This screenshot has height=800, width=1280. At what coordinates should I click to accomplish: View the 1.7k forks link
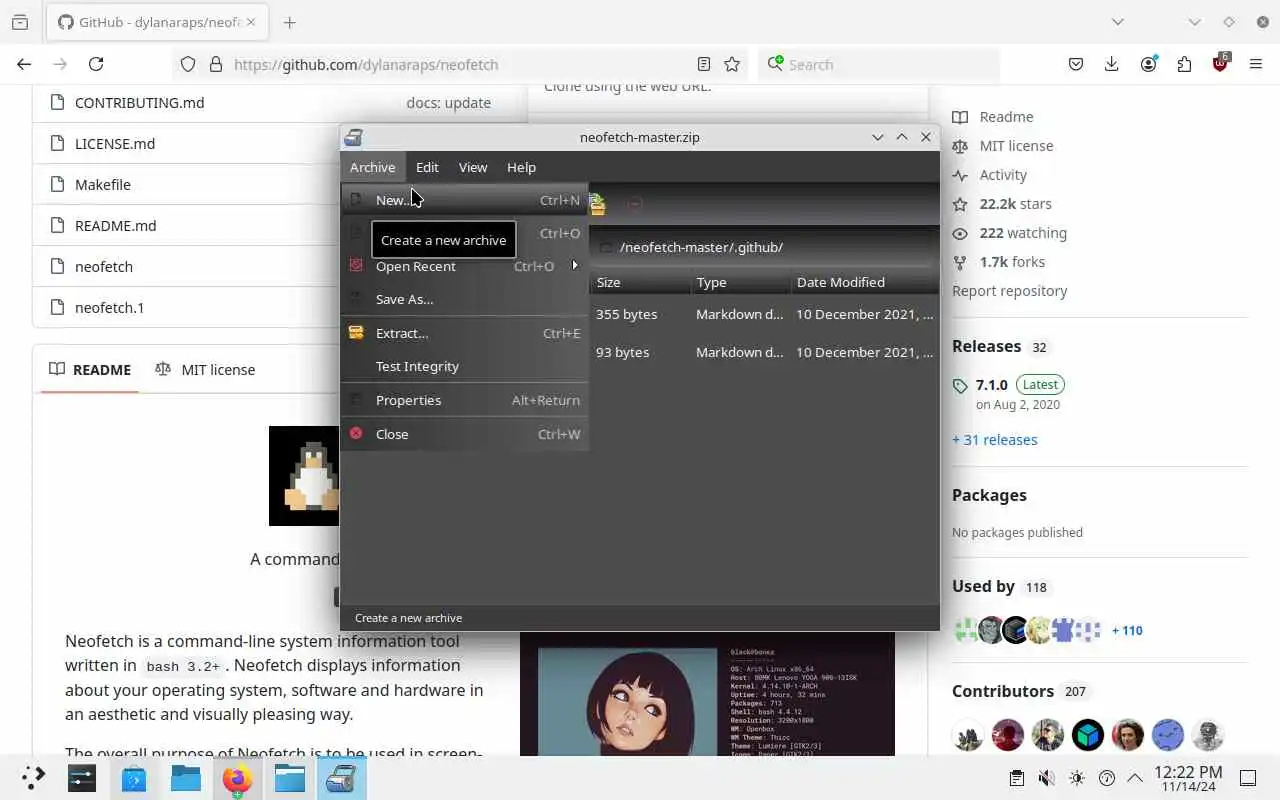(999, 261)
